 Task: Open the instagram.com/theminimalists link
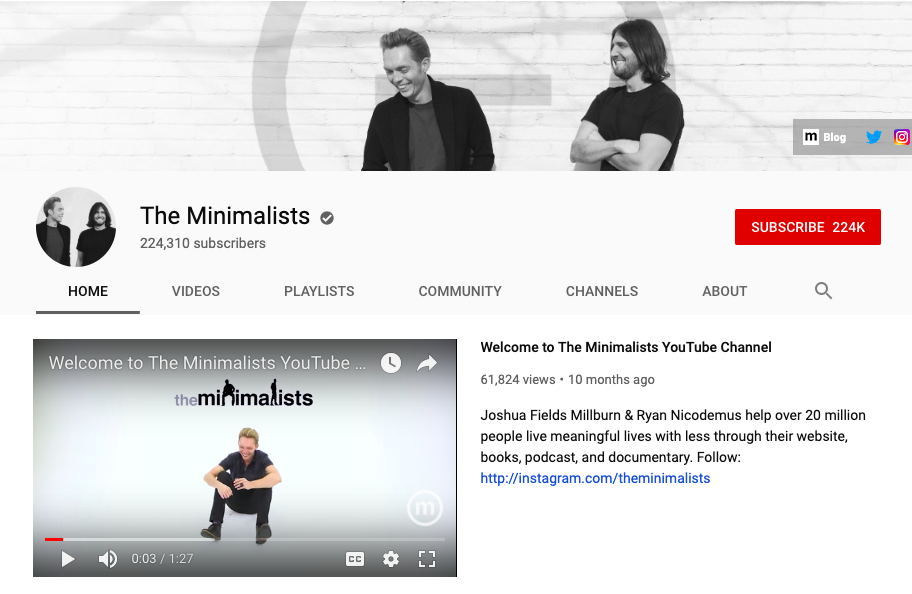tap(595, 478)
